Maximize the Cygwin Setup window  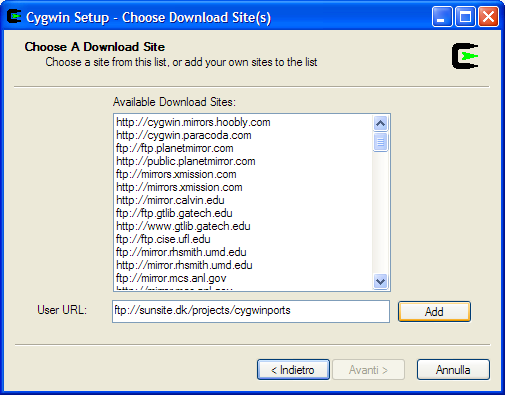[x=465, y=17]
